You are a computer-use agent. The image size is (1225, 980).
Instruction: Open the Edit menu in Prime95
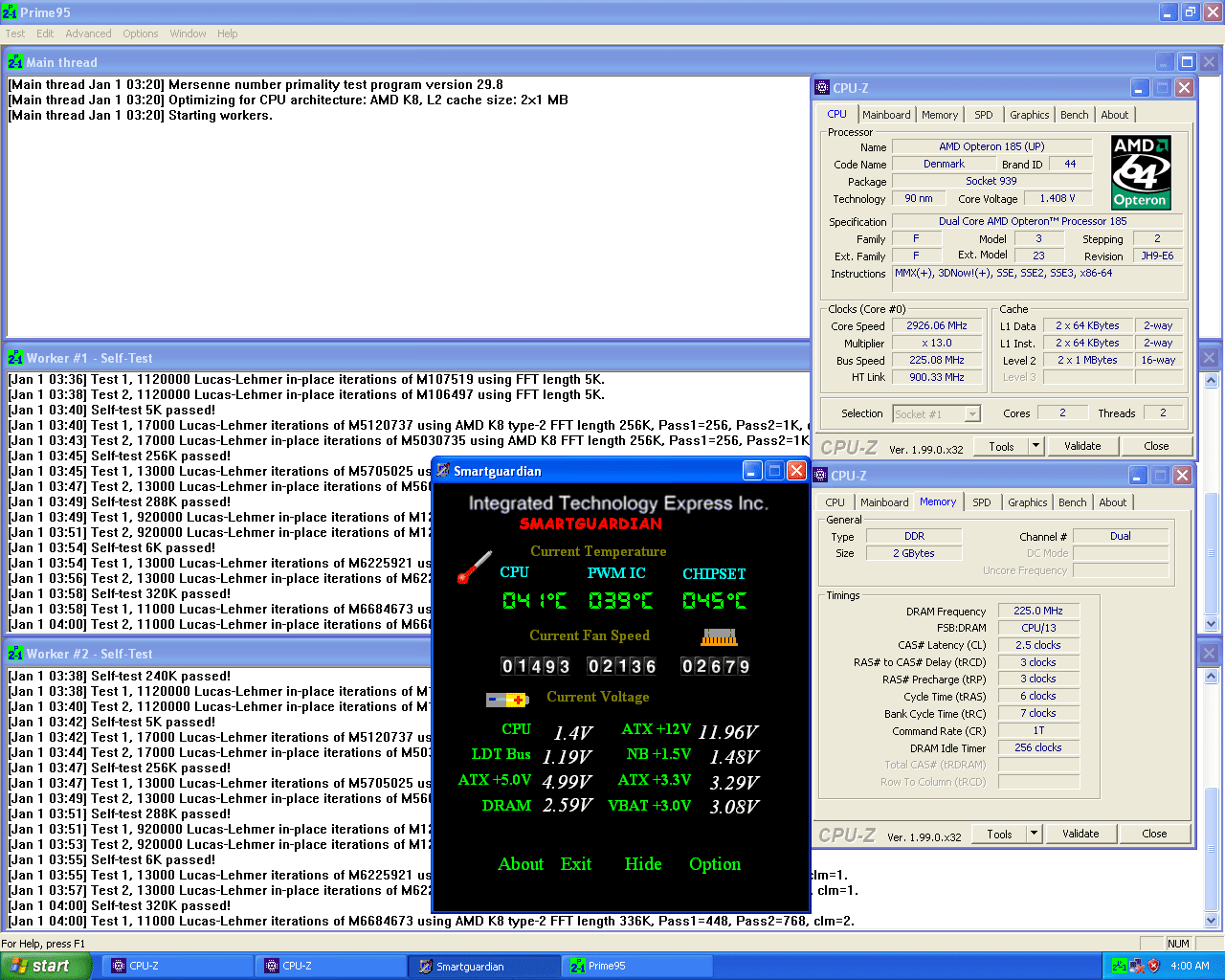point(45,33)
